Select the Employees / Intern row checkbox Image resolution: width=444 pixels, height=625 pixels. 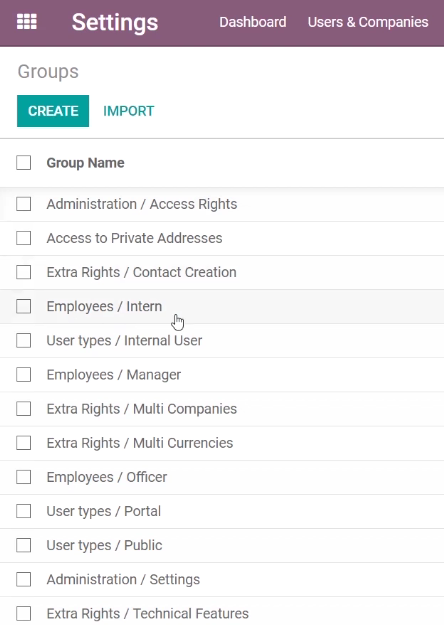pos(24,307)
